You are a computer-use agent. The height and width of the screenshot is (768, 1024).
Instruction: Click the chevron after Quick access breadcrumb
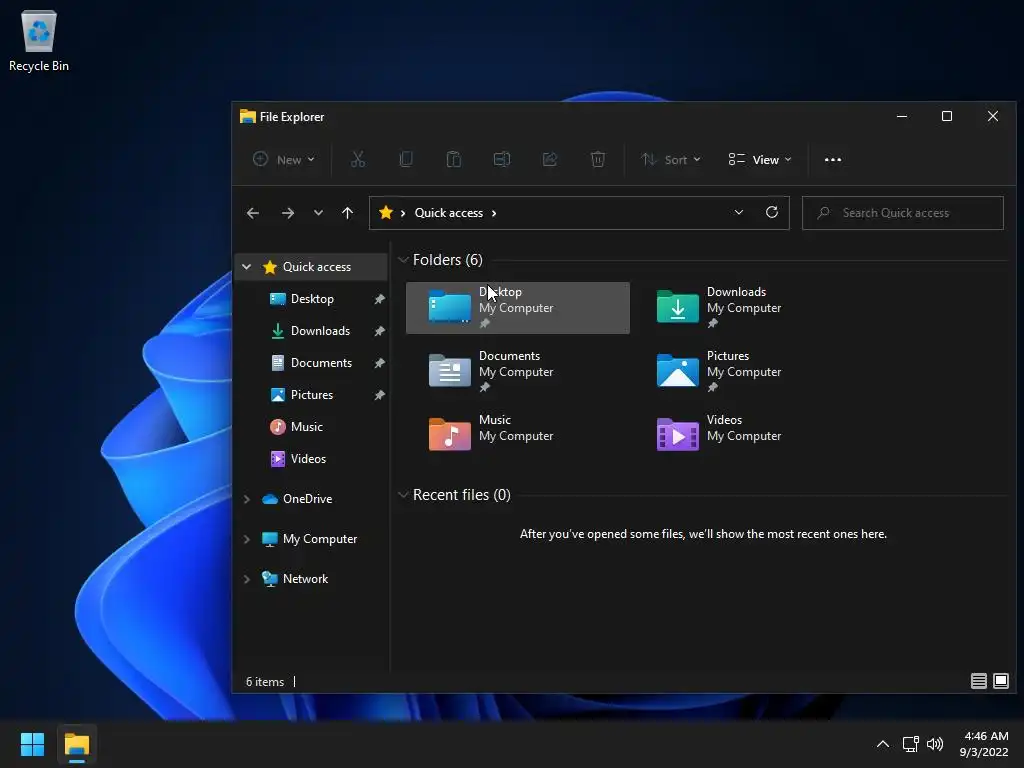click(494, 213)
